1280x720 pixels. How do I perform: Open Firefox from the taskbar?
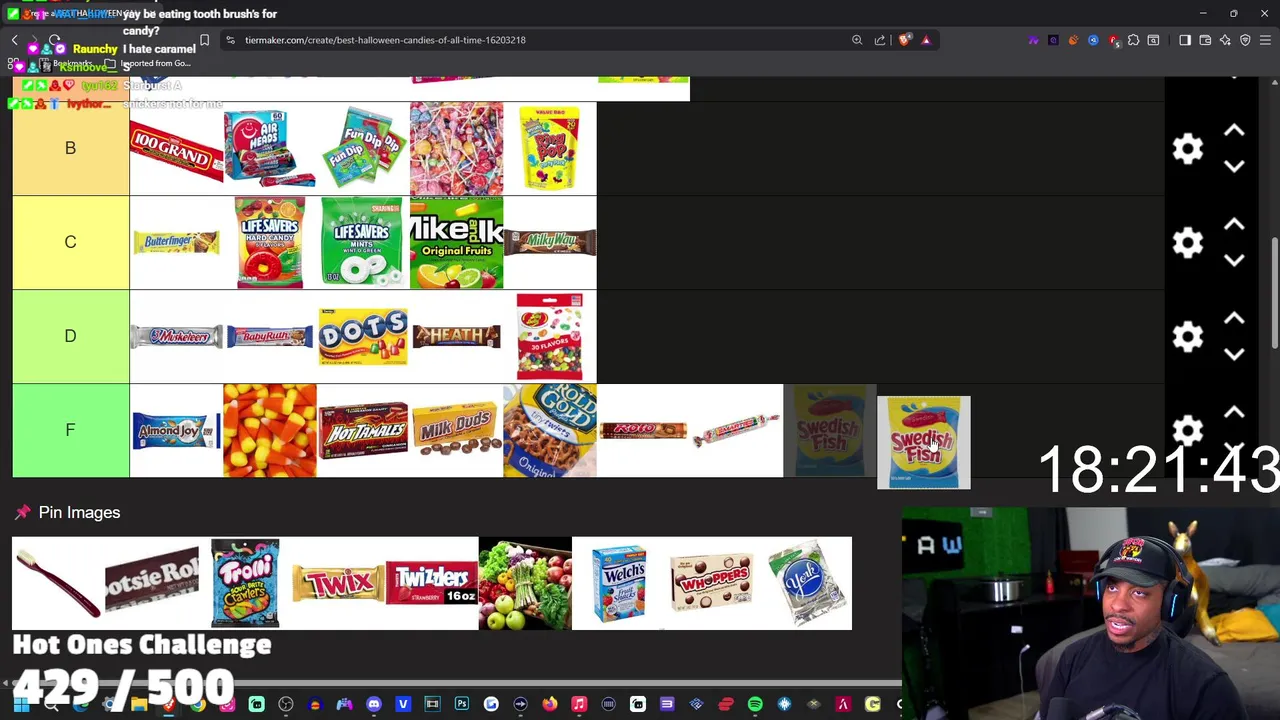tap(549, 705)
